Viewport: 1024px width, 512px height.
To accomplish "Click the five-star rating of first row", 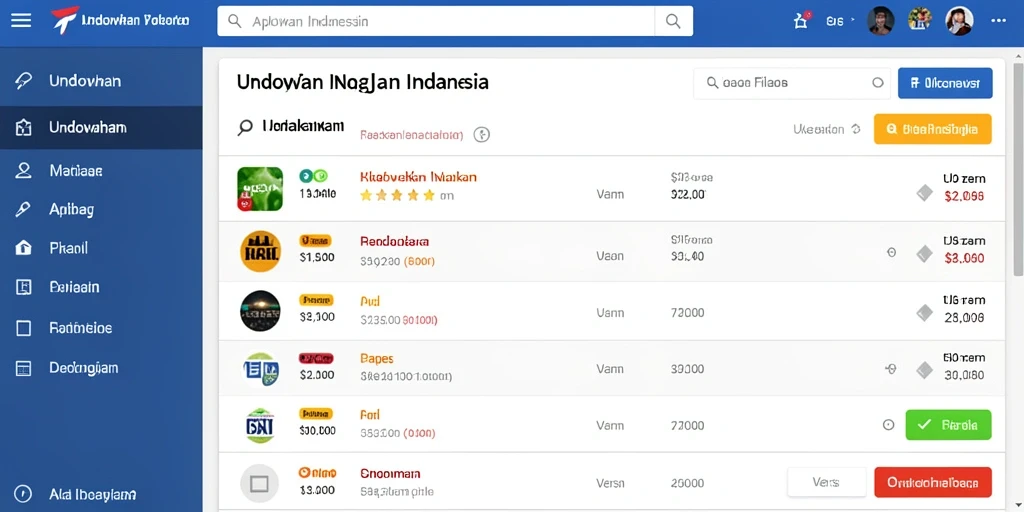I will click(x=398, y=195).
